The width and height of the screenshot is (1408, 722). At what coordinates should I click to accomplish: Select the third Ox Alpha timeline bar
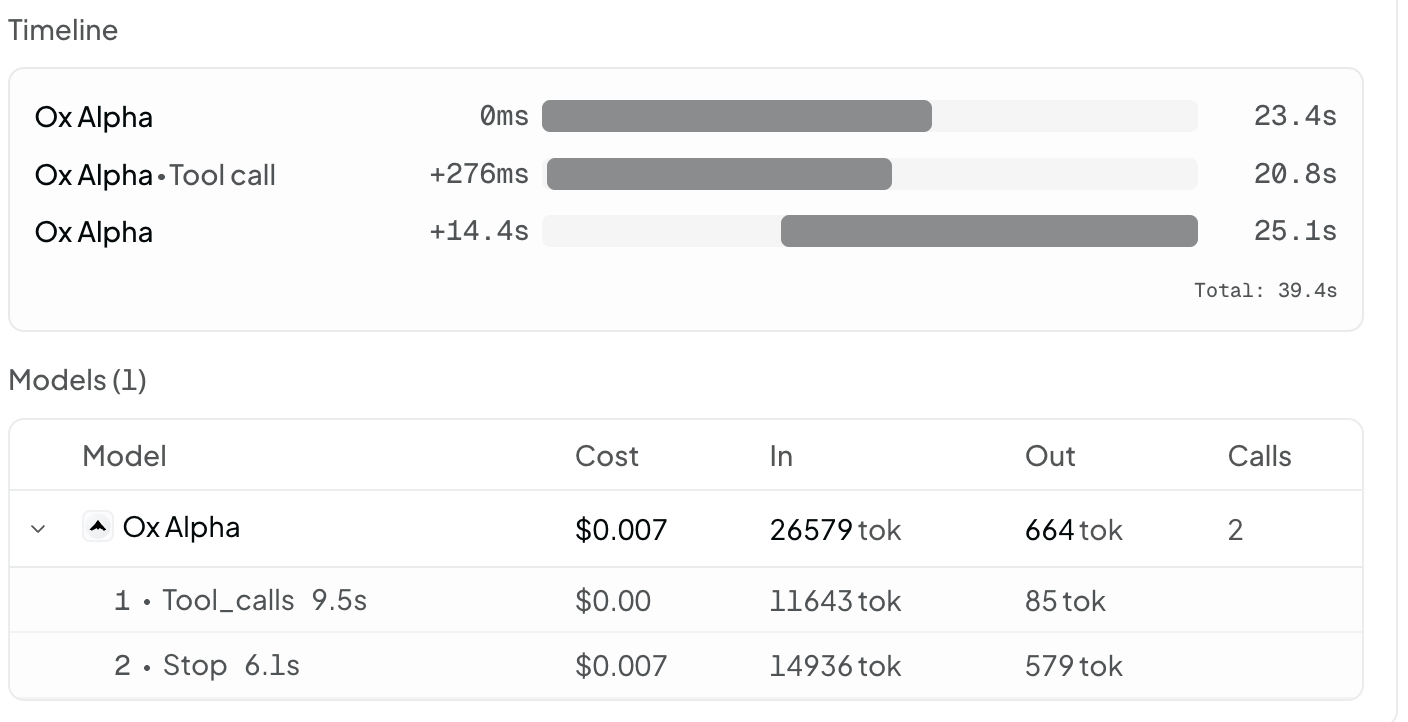tap(989, 231)
